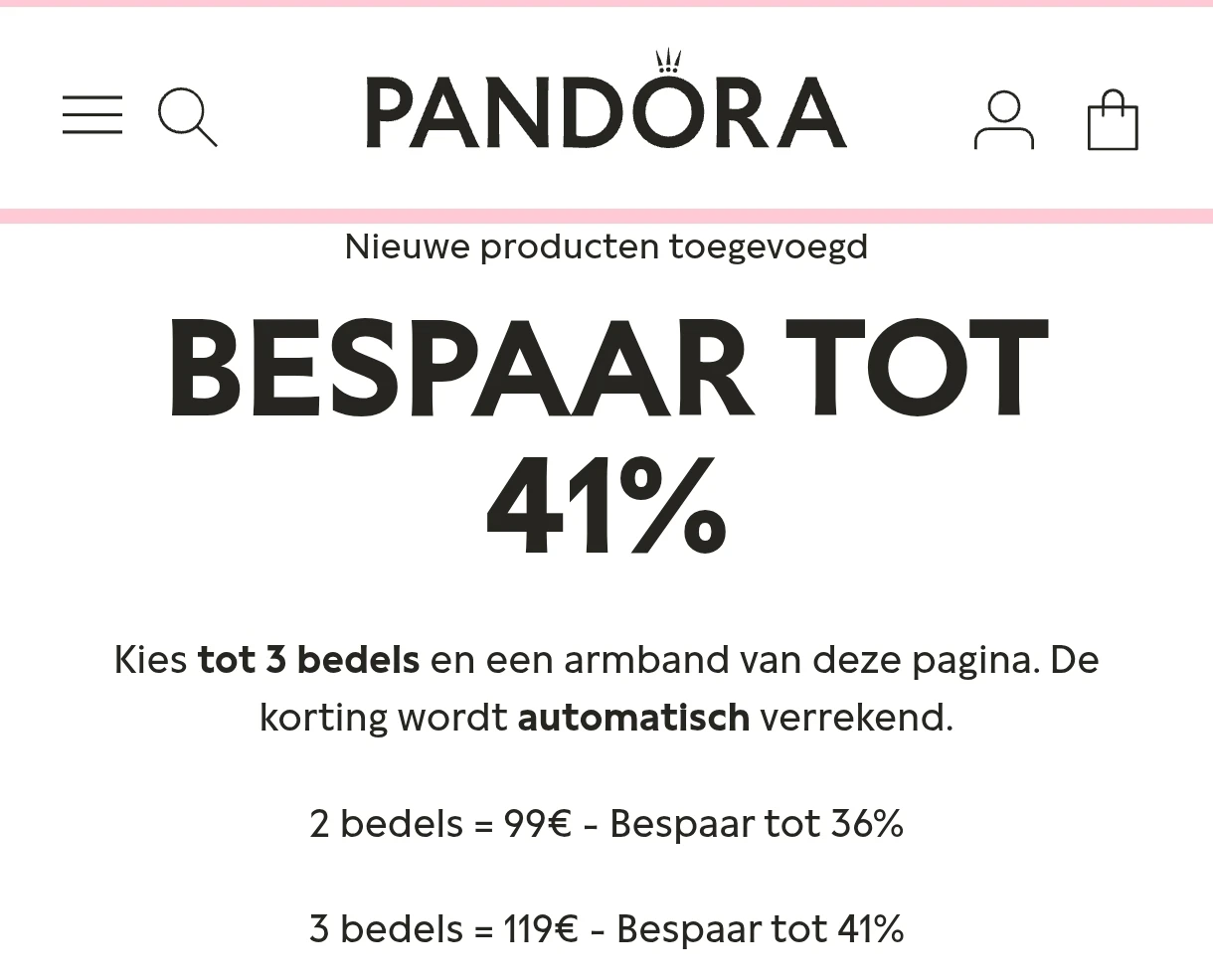Click the '3 bedels = 119€' offer line
1213x980 pixels.
(443, 929)
